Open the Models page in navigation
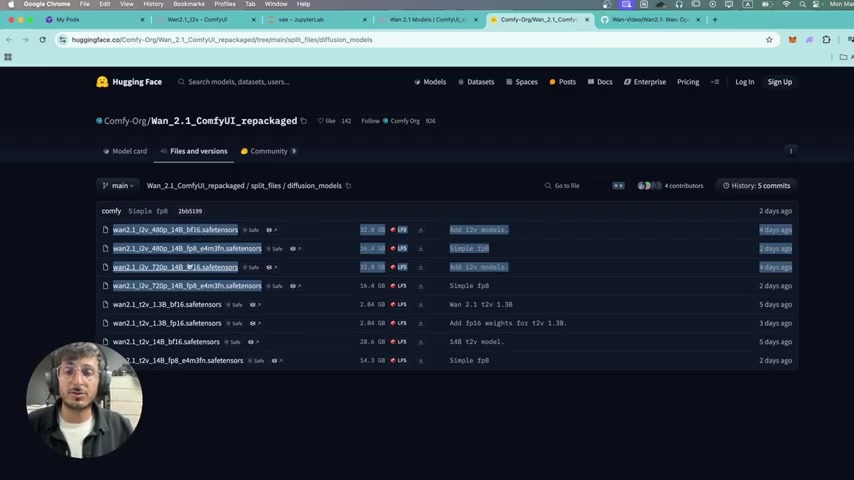Screen dimensions: 854x480 pos(430,82)
